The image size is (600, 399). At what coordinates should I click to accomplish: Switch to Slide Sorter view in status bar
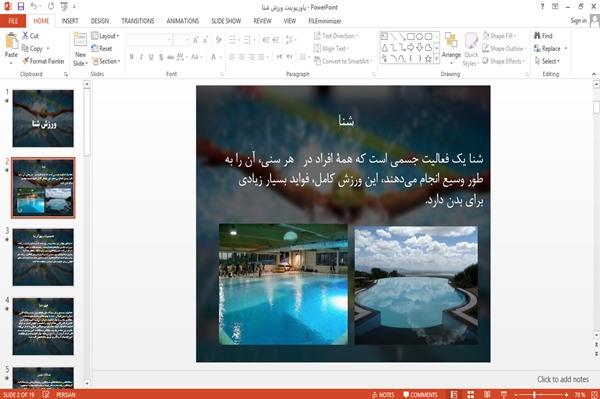tap(470, 394)
